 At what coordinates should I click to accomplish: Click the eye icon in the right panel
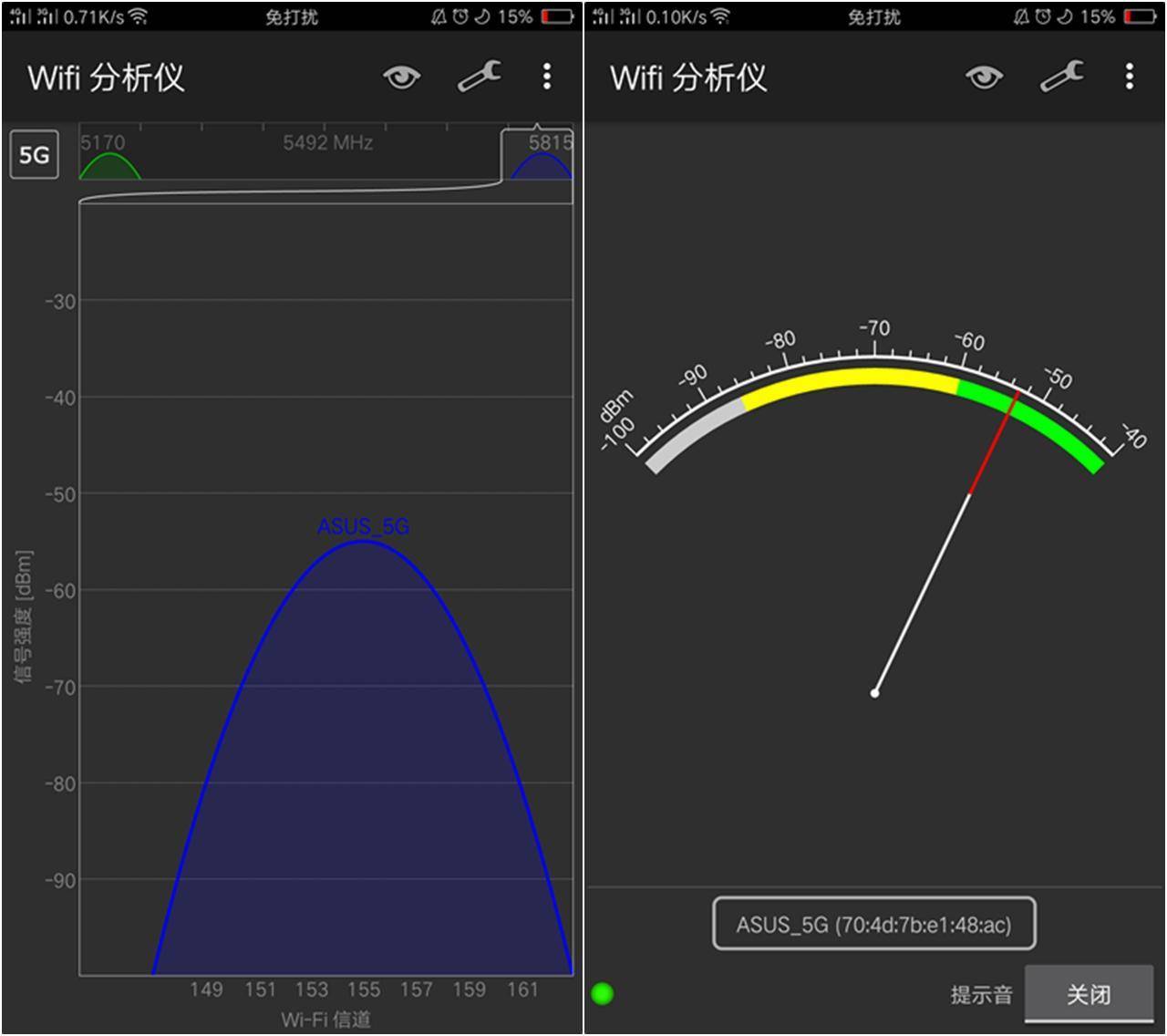pyautogui.click(x=983, y=78)
